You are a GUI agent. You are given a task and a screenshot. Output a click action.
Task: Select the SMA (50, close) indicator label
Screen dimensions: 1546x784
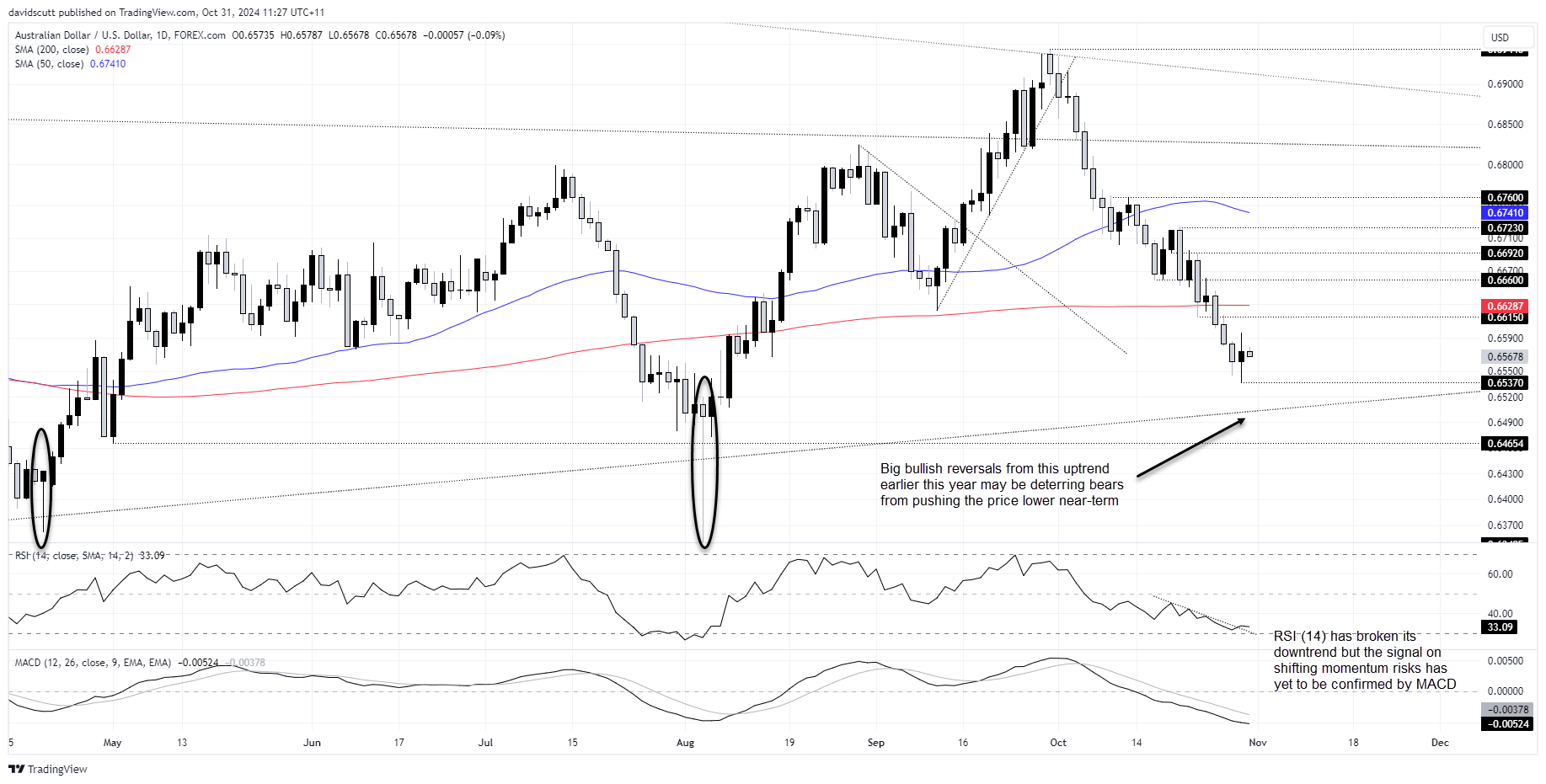click(x=49, y=64)
